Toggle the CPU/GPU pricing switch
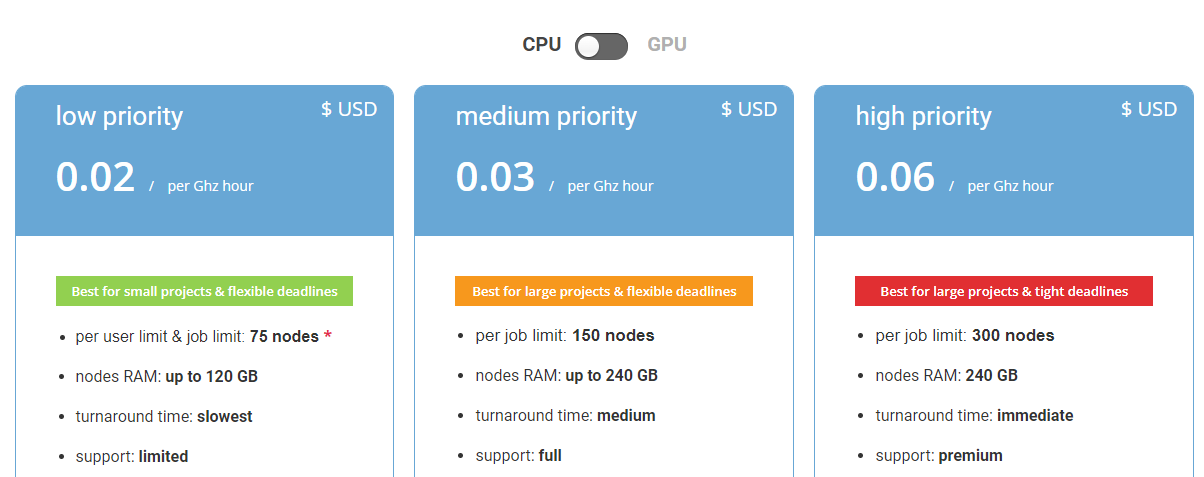 click(x=601, y=46)
